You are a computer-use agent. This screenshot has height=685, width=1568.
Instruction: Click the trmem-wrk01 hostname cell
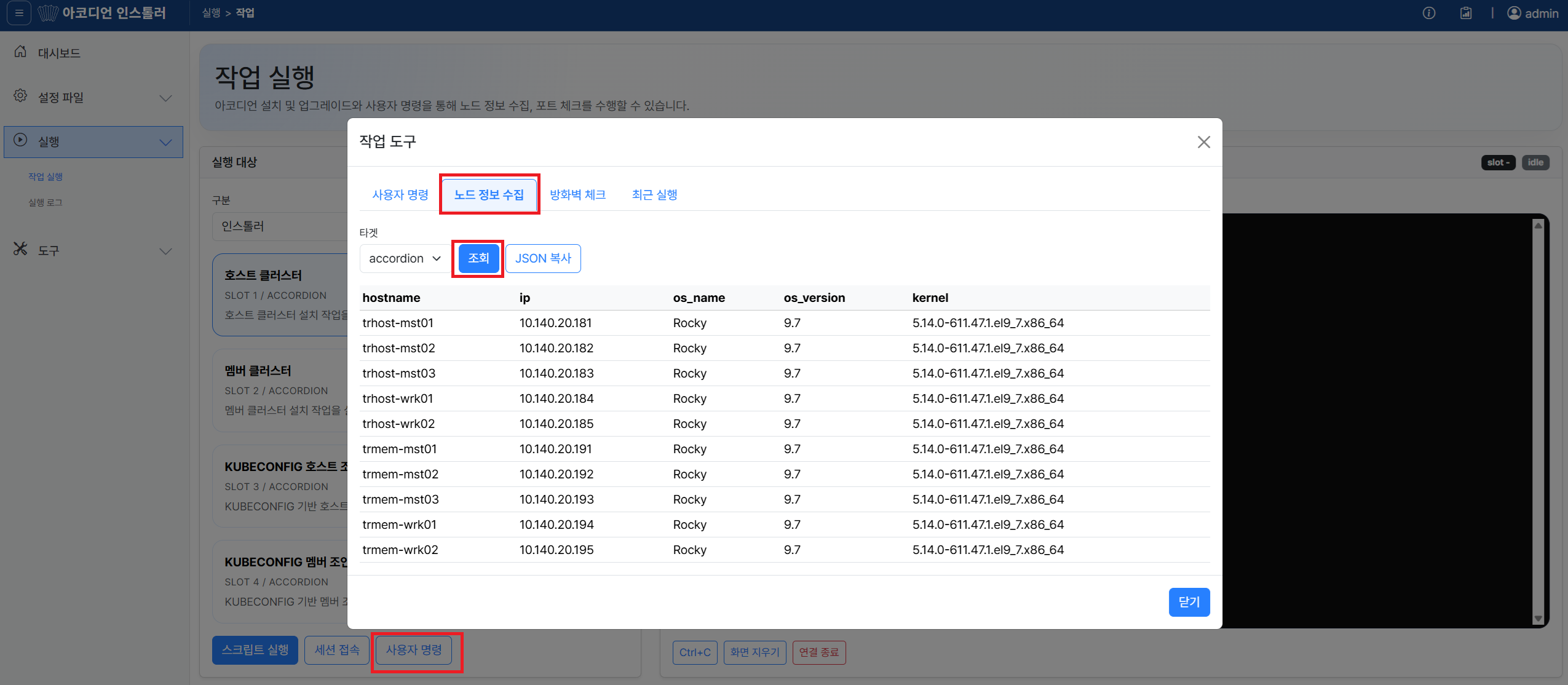pos(400,525)
